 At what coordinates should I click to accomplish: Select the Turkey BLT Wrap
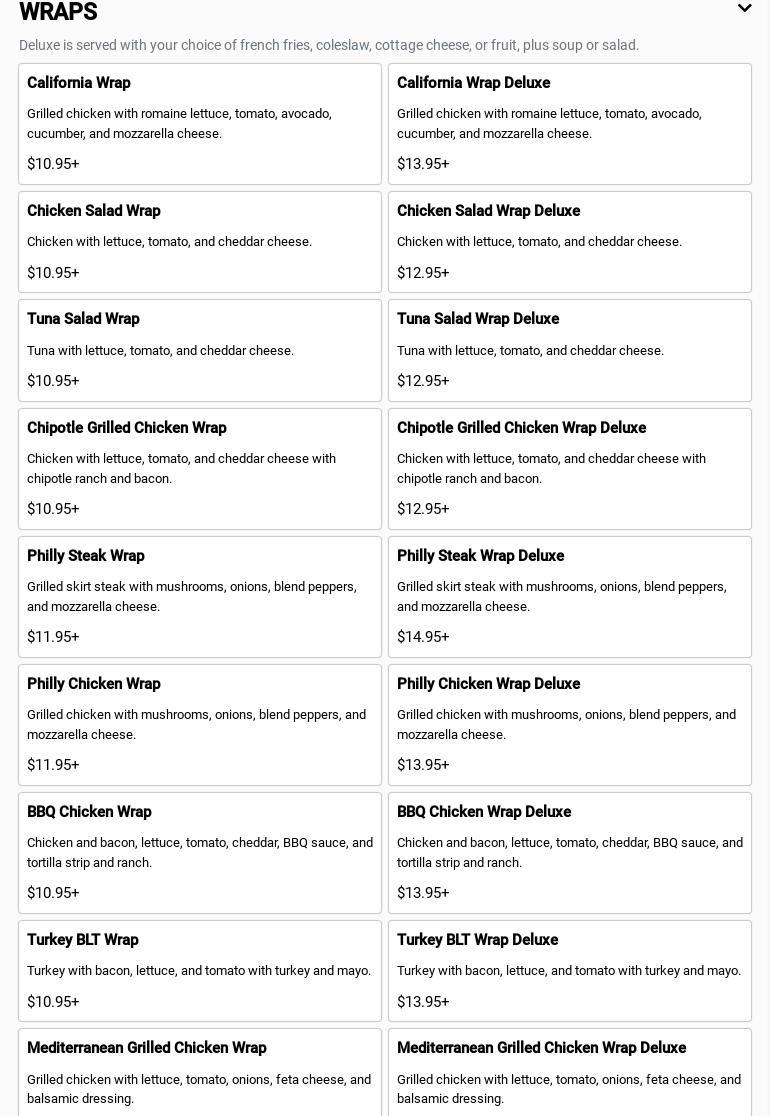(199, 970)
